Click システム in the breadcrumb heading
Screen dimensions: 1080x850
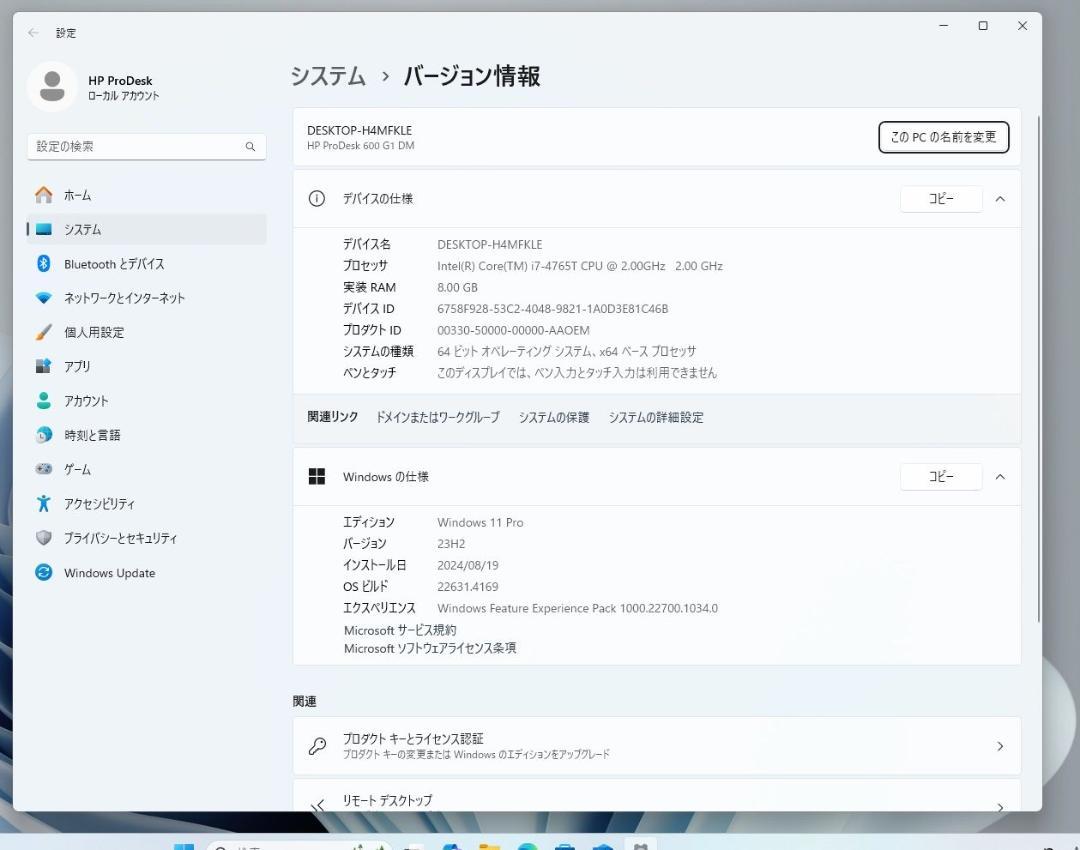328,76
